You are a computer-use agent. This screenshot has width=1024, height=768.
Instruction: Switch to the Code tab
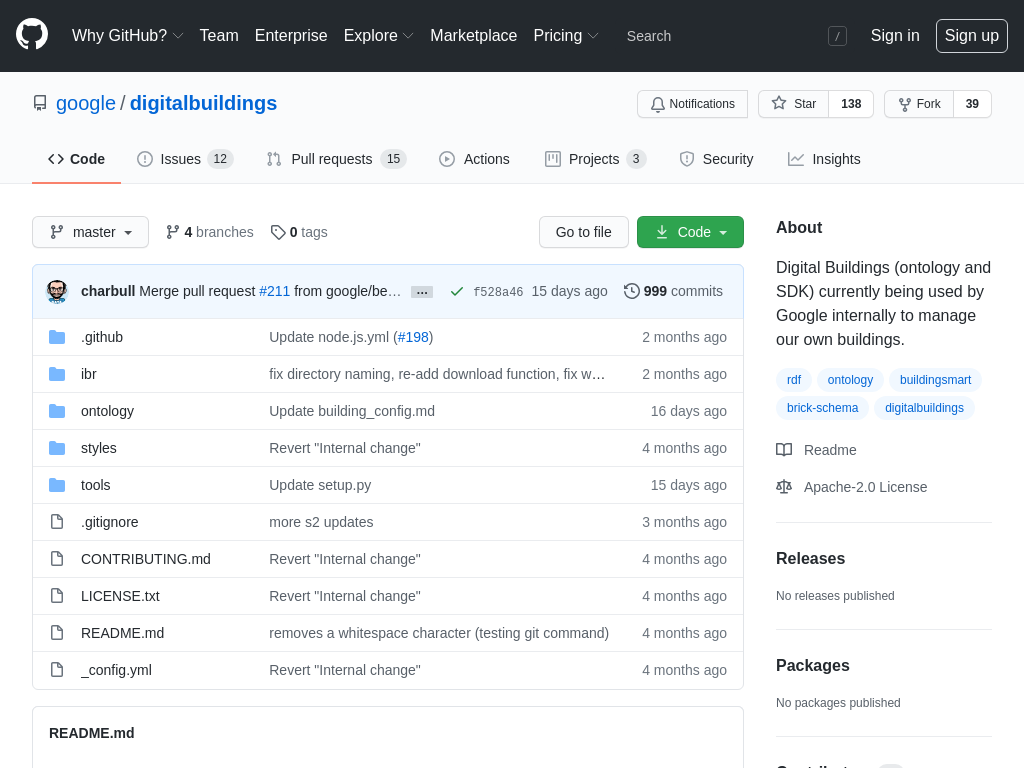pos(76,159)
